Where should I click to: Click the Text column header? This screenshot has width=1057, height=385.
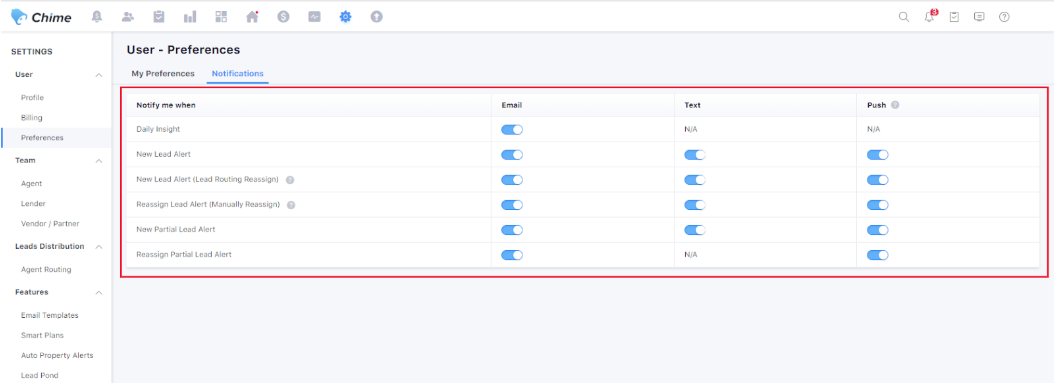point(692,105)
